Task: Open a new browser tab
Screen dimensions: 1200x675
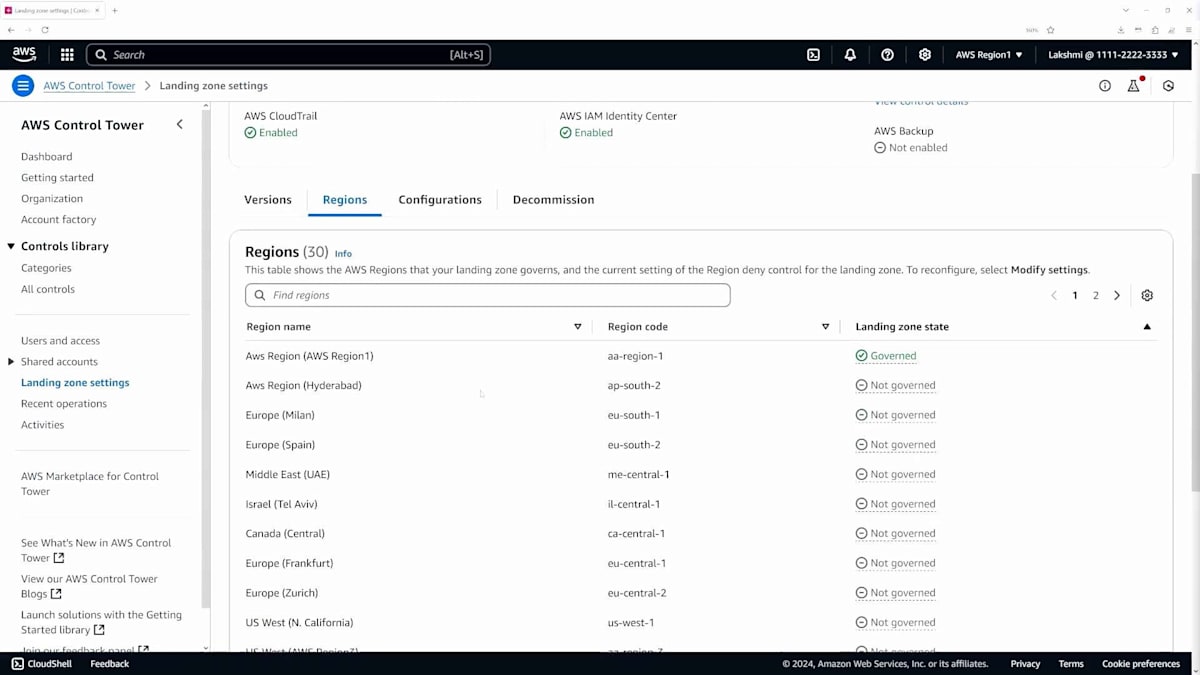Action: click(x=114, y=10)
